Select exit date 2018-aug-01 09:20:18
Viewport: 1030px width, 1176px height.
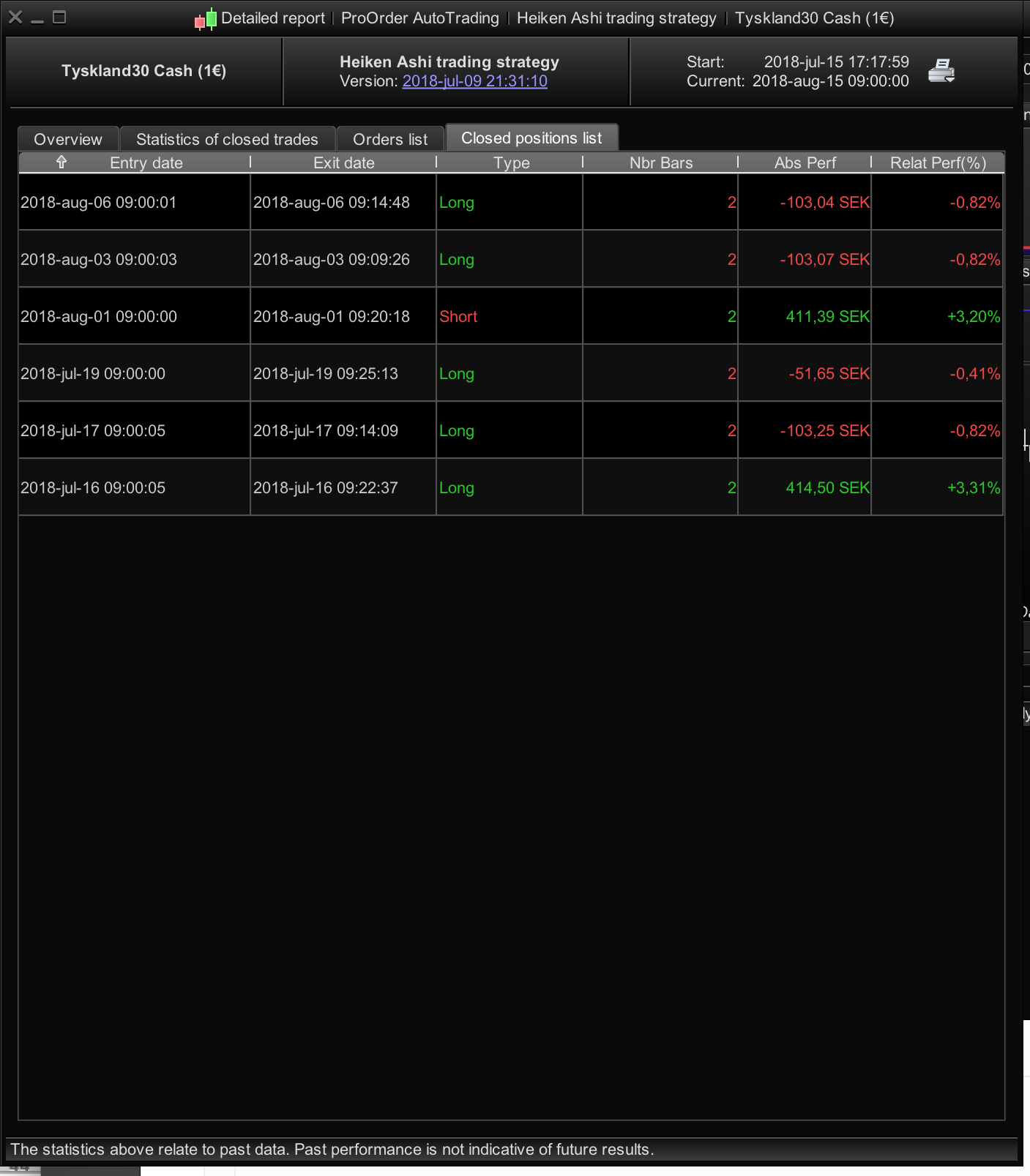pyautogui.click(x=332, y=317)
